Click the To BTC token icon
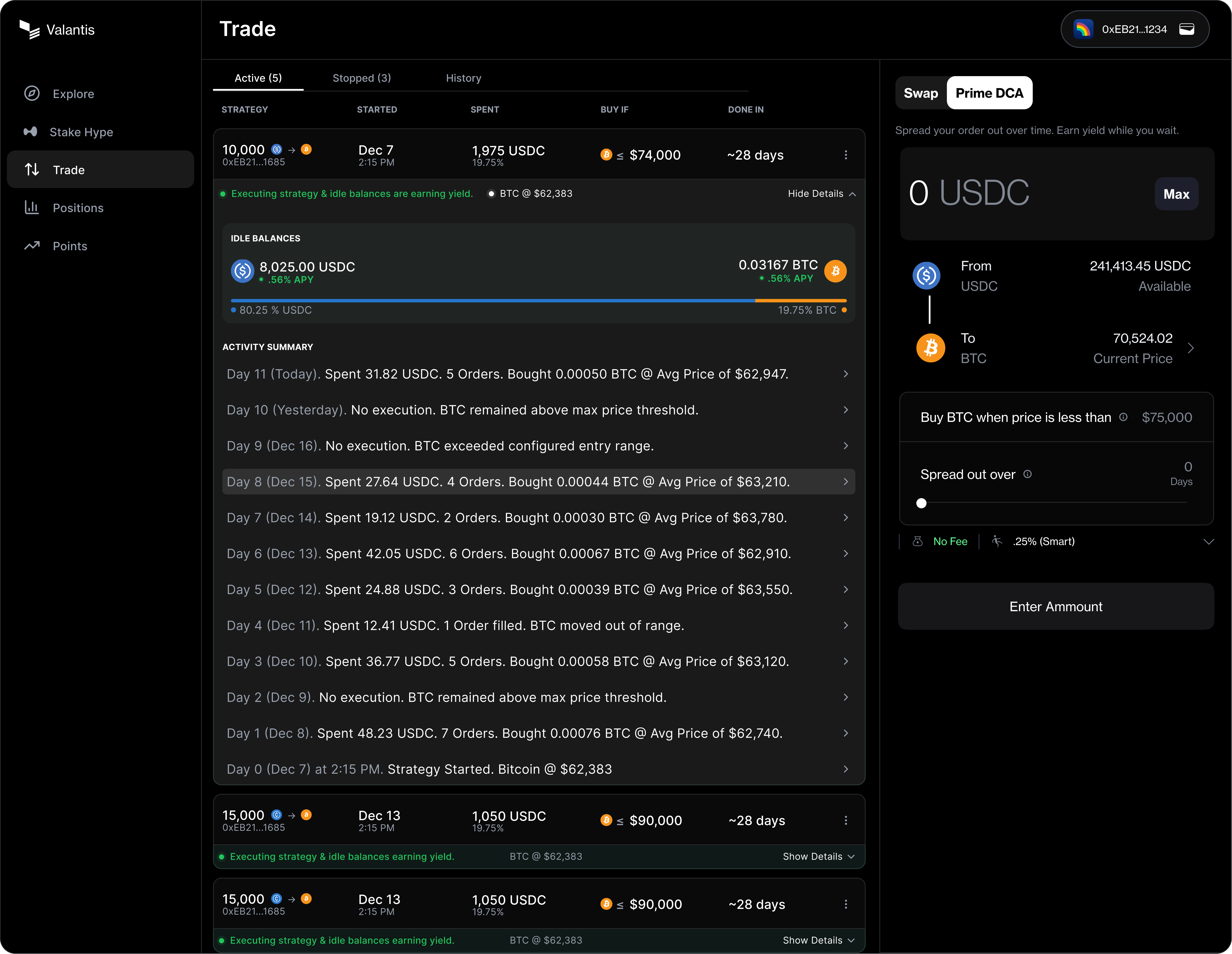Screen dimensions: 1232x954 tap(931, 348)
